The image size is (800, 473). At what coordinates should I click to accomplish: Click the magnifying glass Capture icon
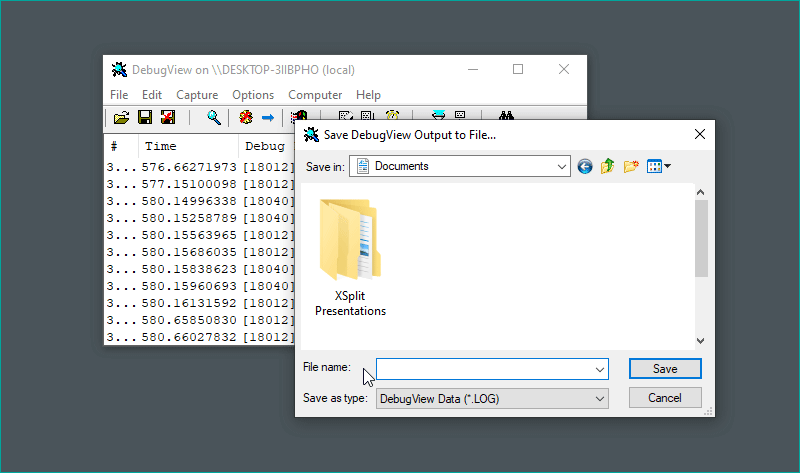(x=214, y=117)
